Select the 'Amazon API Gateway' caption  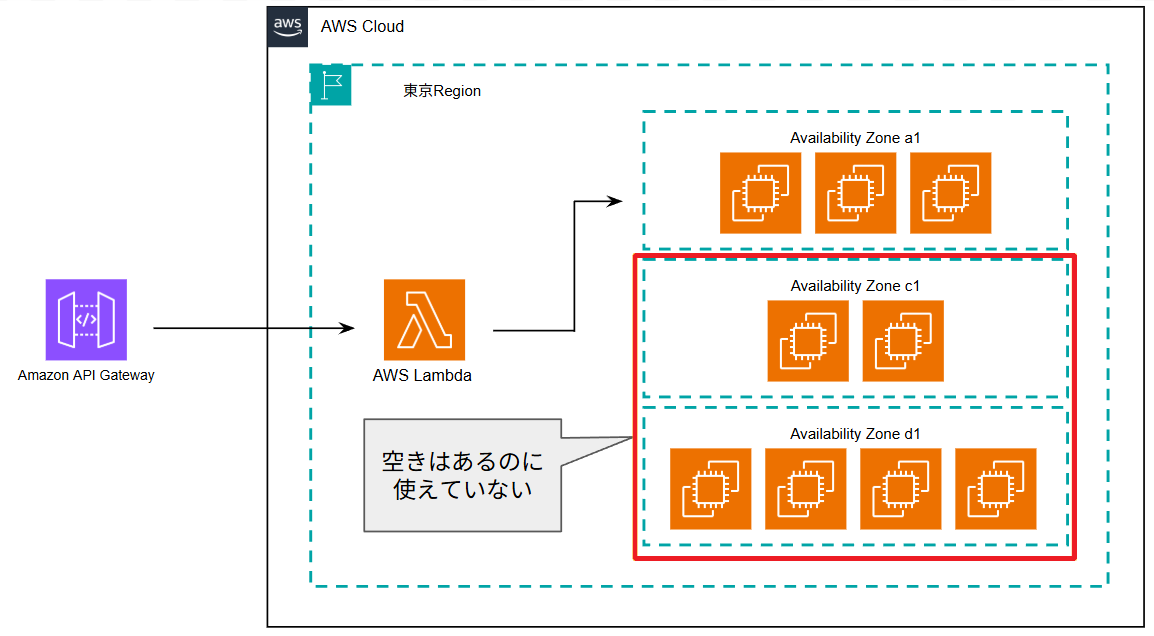[86, 375]
